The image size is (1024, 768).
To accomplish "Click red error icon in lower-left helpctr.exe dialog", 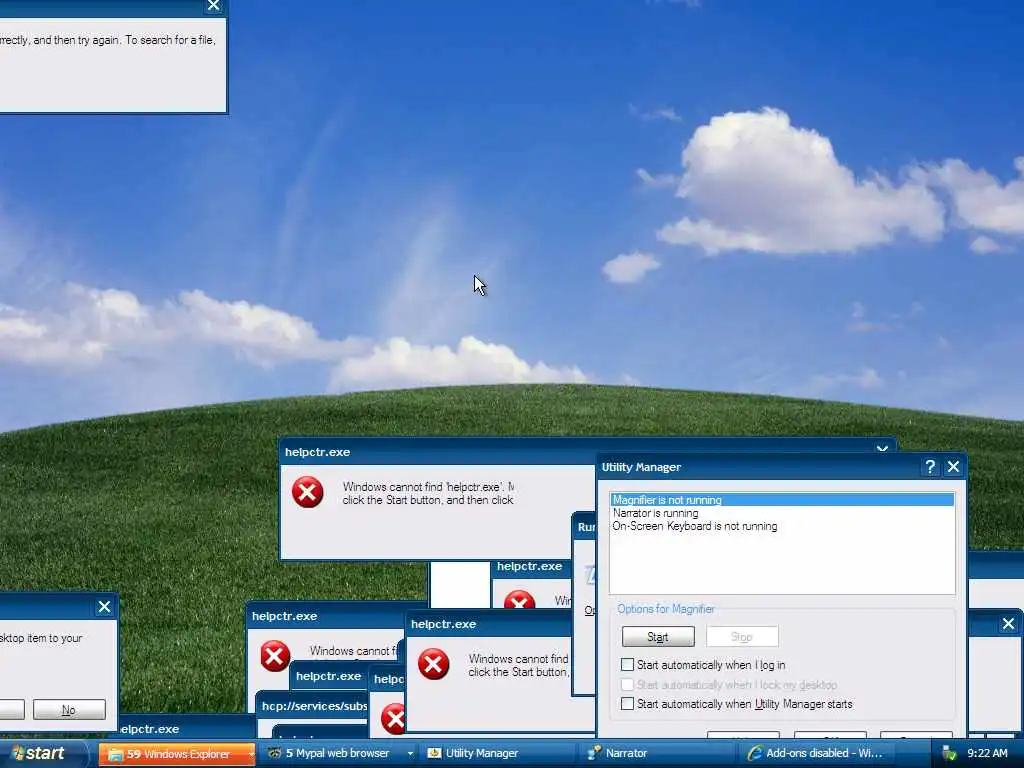I will (275, 656).
